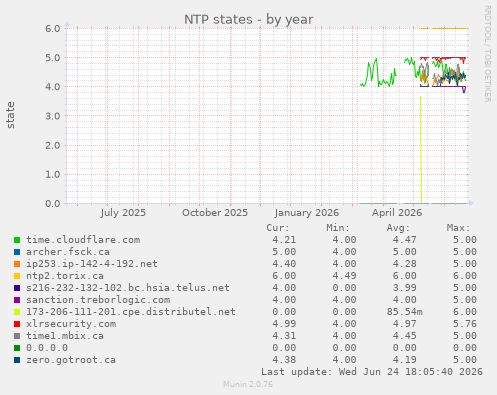Viewport: 497px width, 395px height.
Task: Select the time1.mbix.ca legend label
Action: [65, 336]
